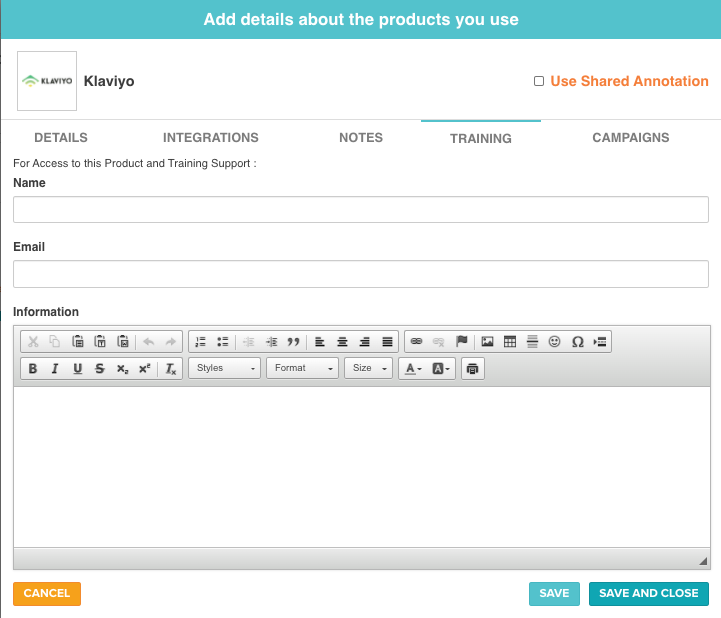Open the smiley emoticon picker
Viewport: 721px width, 618px height.
(555, 342)
